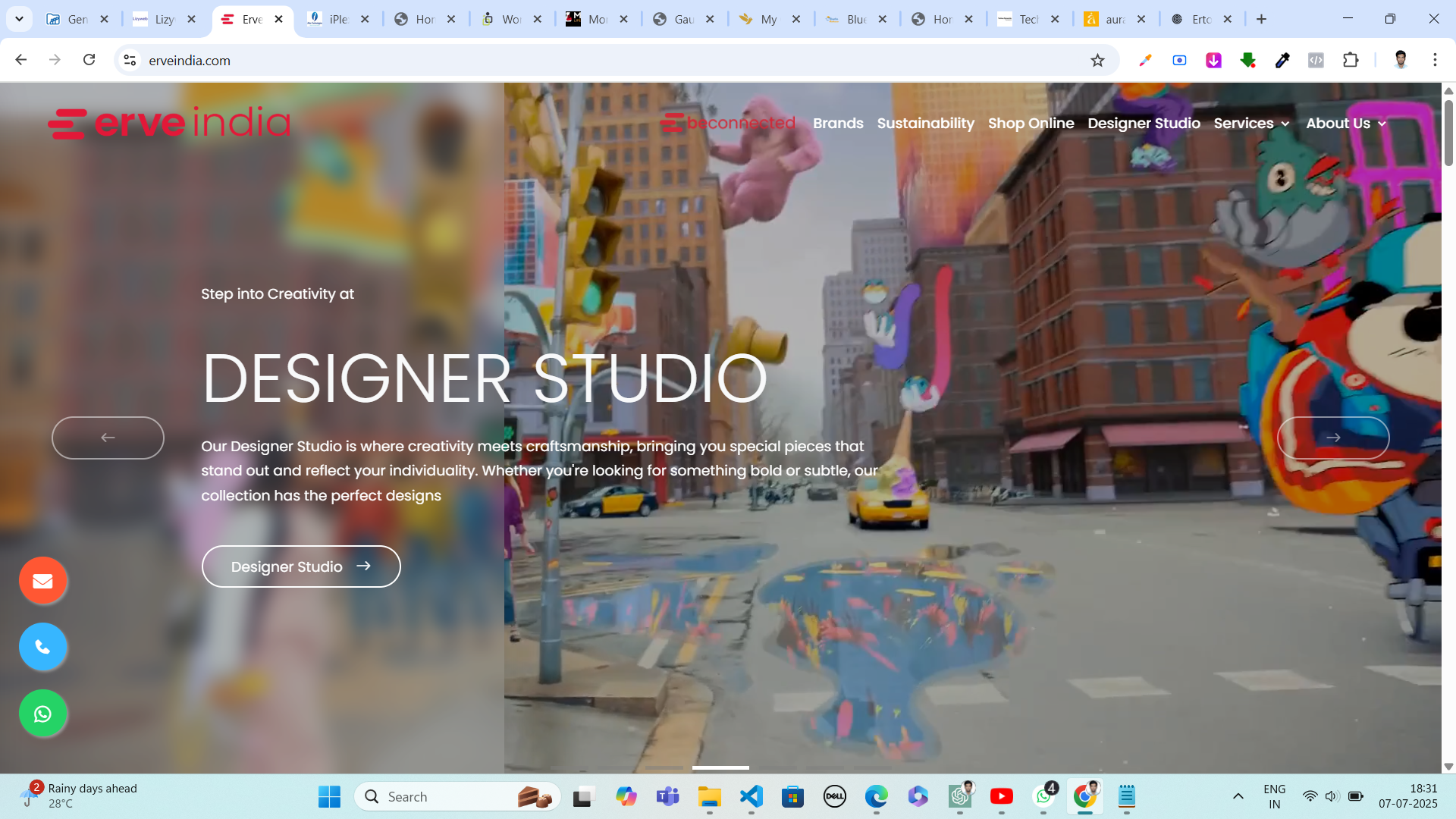Click the green download arrow extension
1456x819 pixels.
1247,60
